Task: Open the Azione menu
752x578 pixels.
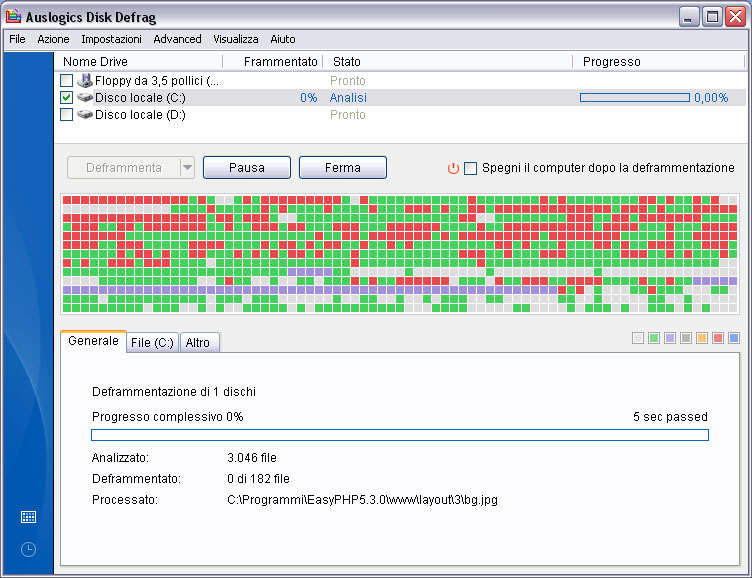Action: point(53,39)
